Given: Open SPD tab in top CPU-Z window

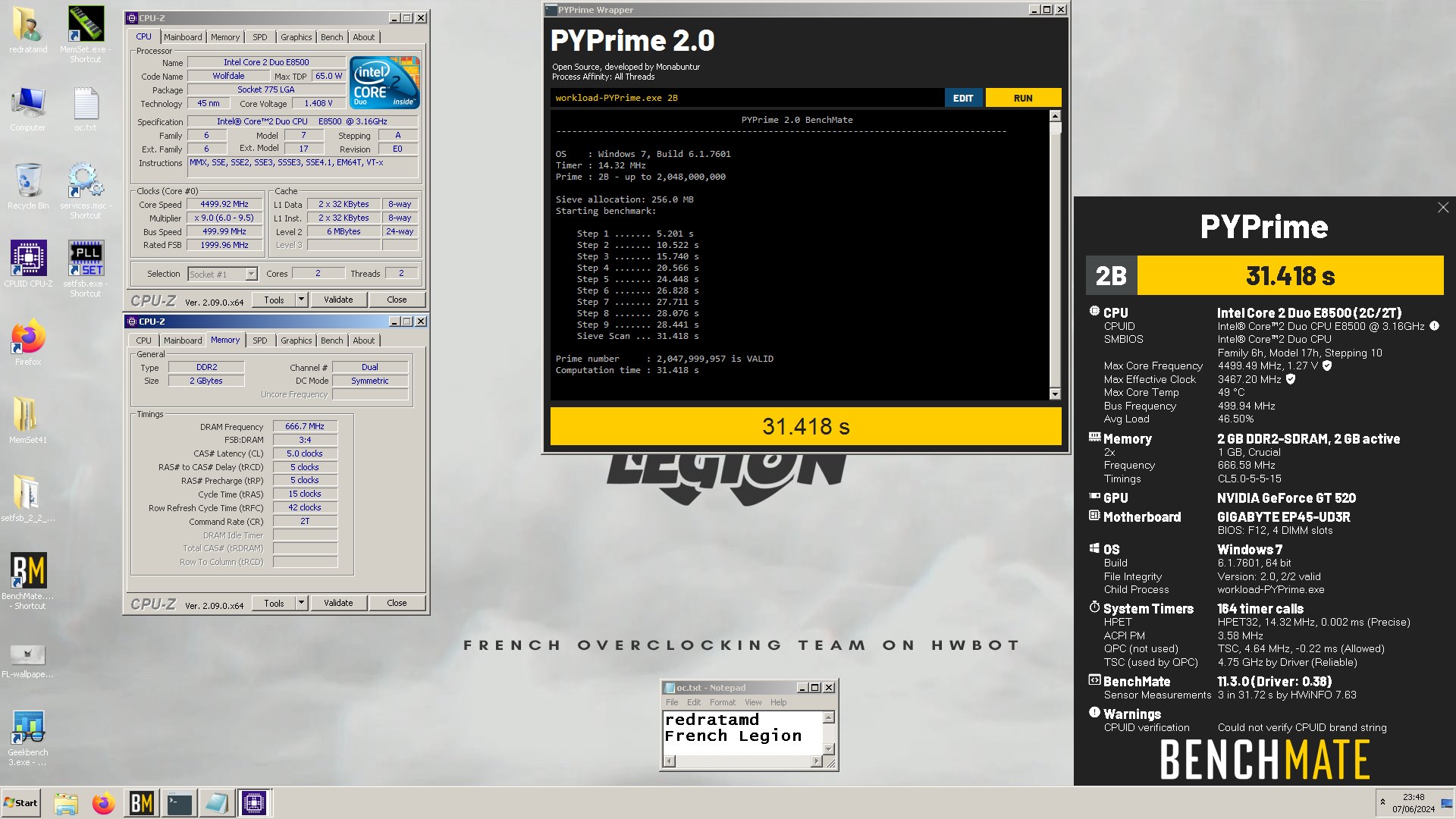Looking at the screenshot, I should 260,37.
